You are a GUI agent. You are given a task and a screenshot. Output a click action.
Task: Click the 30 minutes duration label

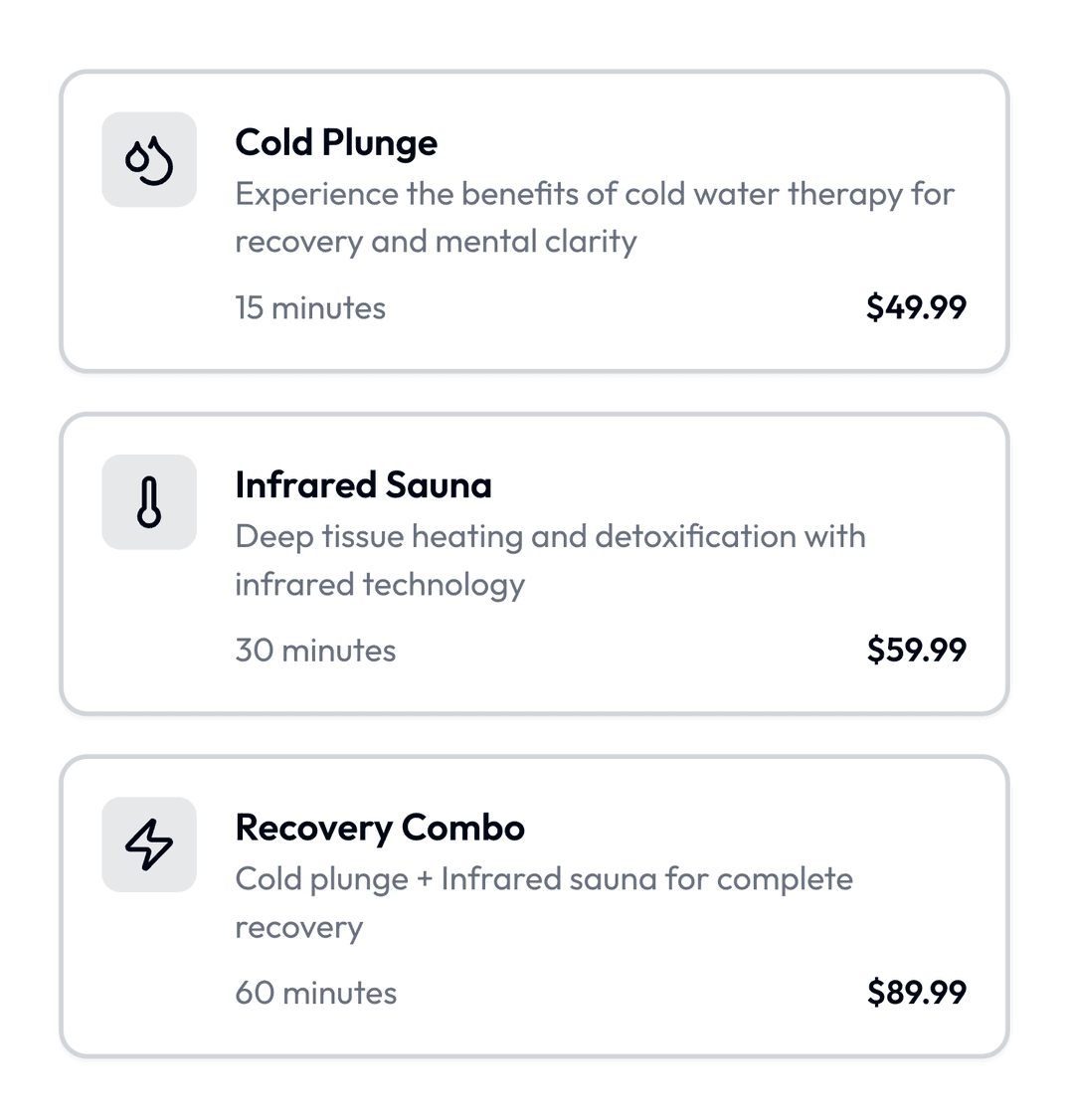click(315, 651)
